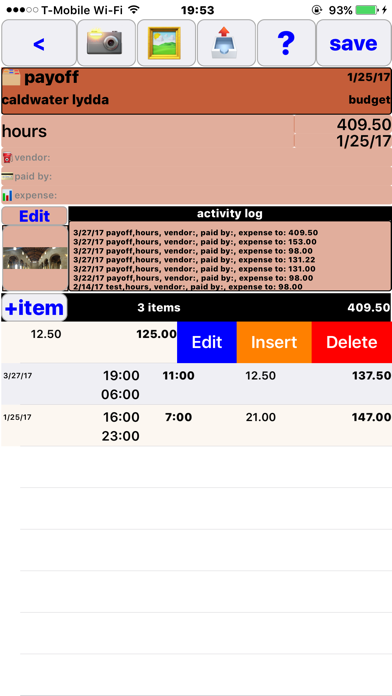Tap the 16:00 start time
Viewport: 392px width, 696px height.
pyautogui.click(x=121, y=417)
